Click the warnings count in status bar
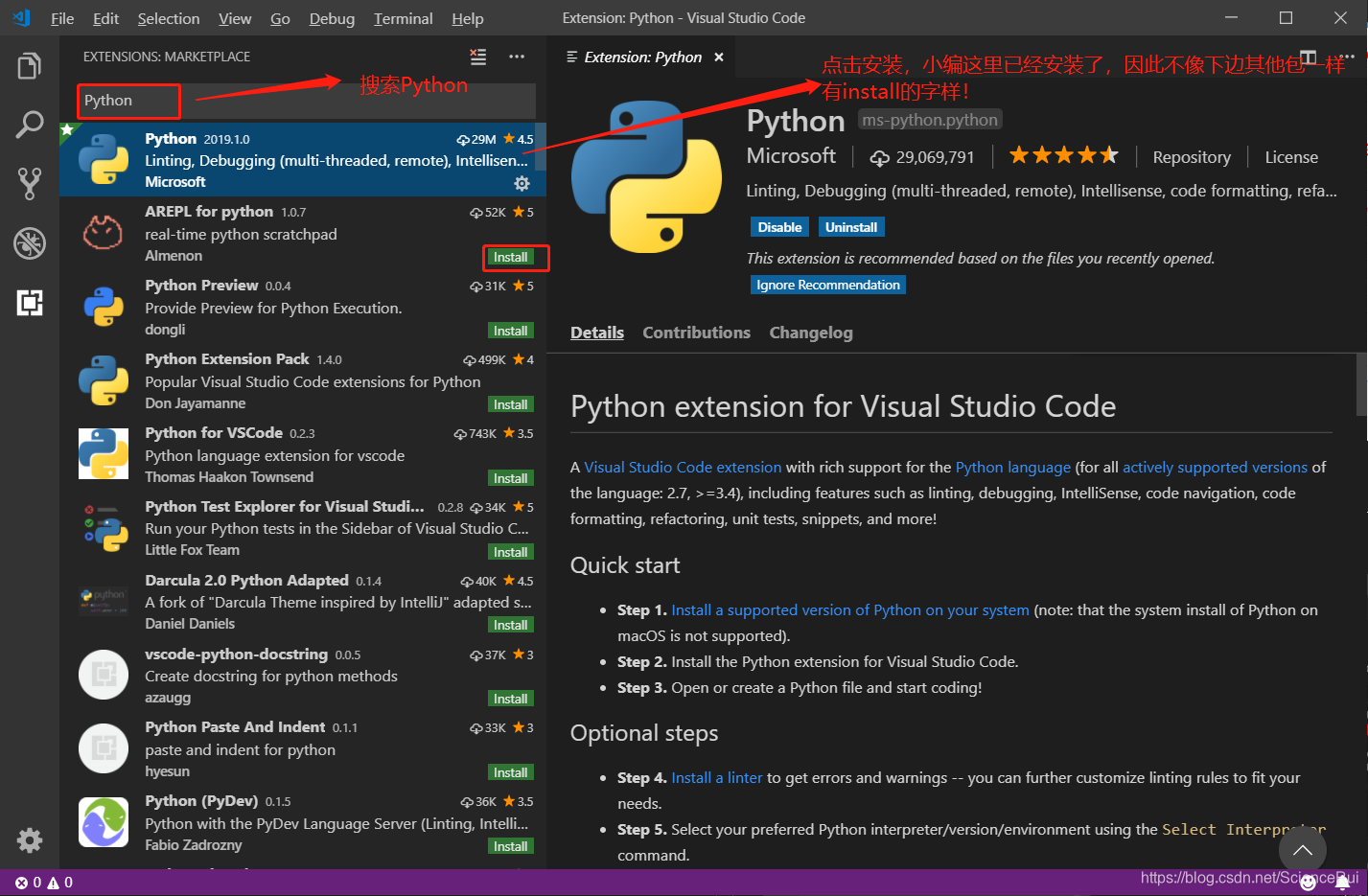This screenshot has height=896, width=1368. [59, 883]
